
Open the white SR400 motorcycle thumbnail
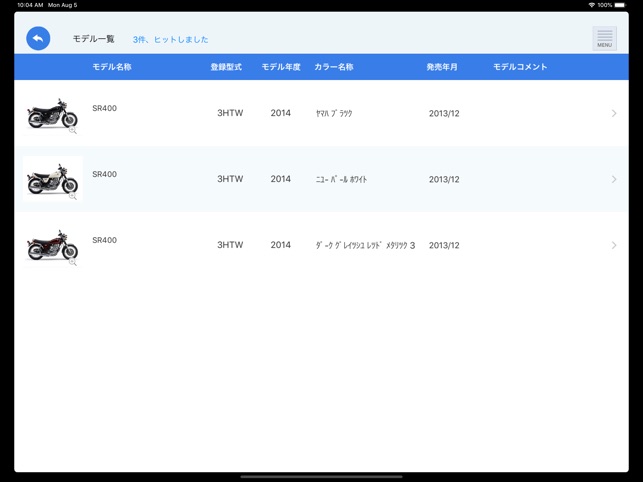pos(51,180)
